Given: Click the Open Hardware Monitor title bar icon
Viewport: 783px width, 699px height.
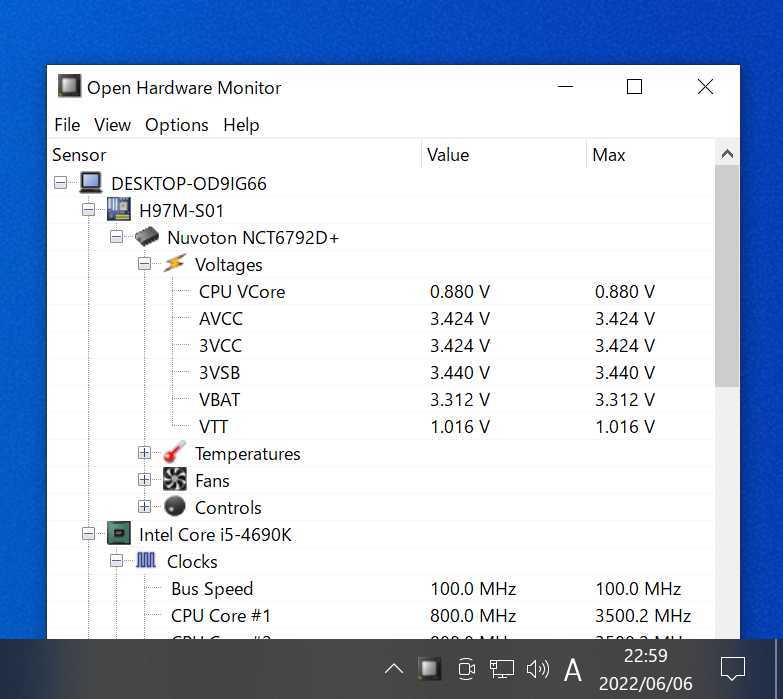Looking at the screenshot, I should (69, 86).
